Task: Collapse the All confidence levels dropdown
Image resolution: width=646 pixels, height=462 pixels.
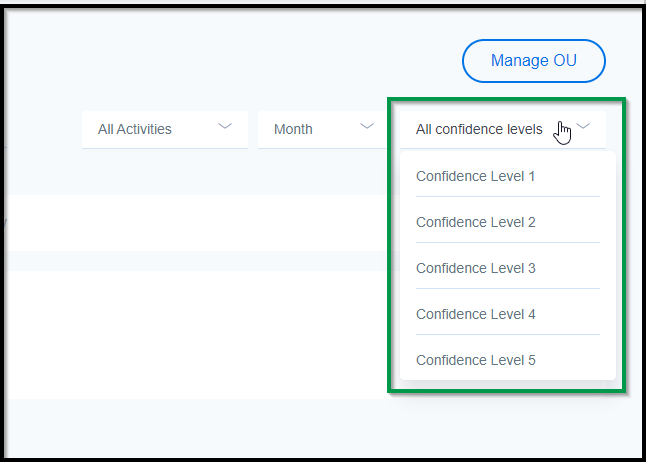Action: (503, 129)
